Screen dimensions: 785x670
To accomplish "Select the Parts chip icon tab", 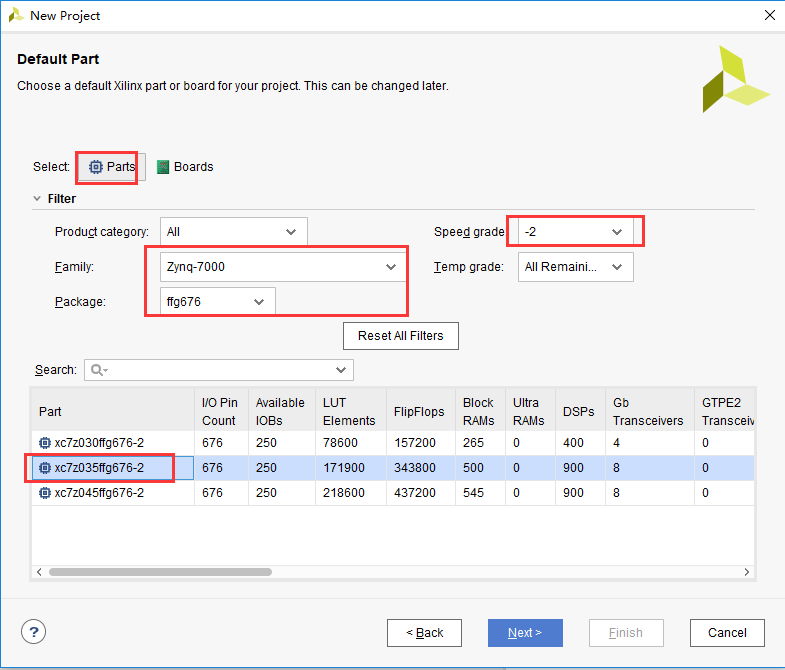I will [112, 167].
